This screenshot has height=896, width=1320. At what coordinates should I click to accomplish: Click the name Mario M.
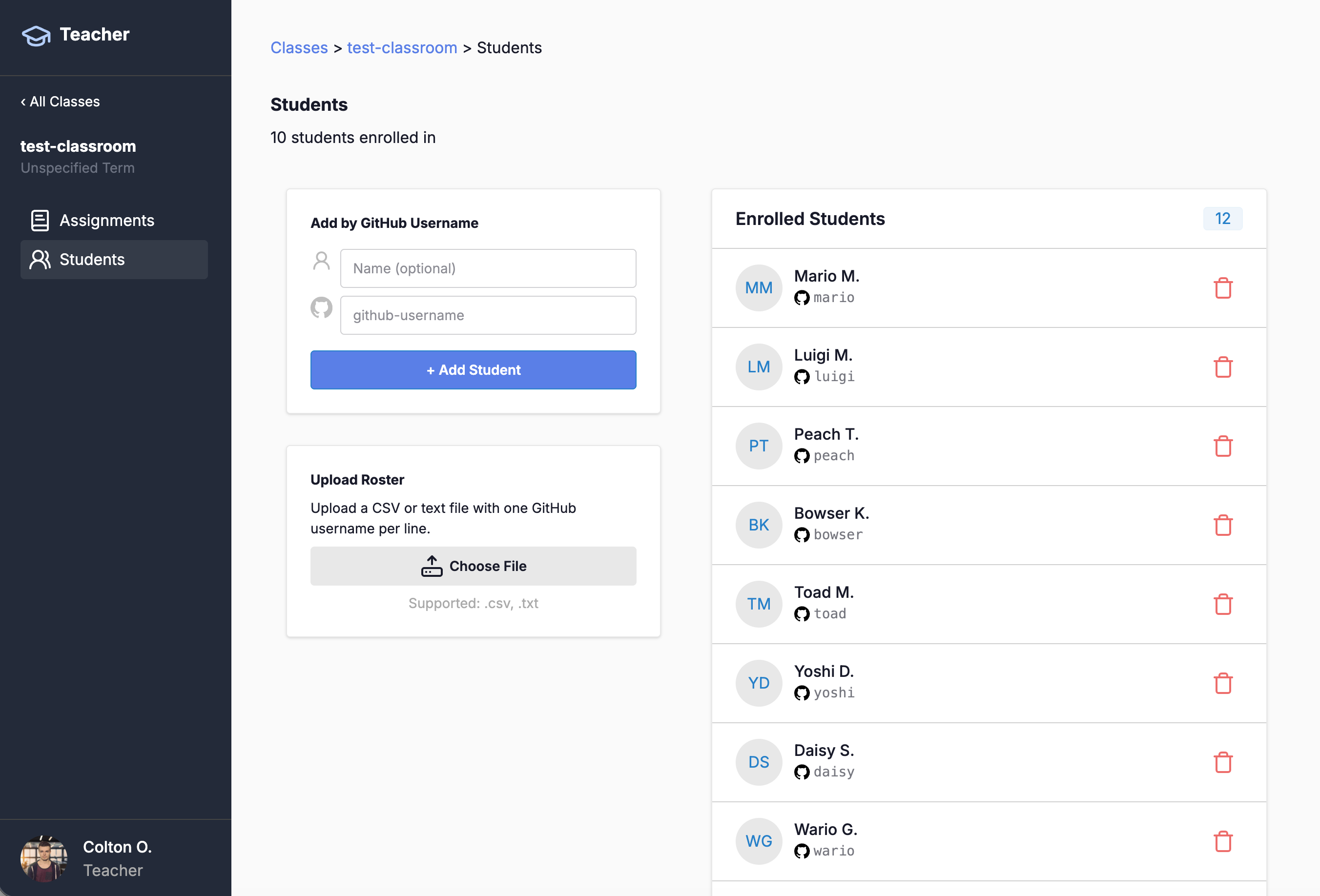826,276
